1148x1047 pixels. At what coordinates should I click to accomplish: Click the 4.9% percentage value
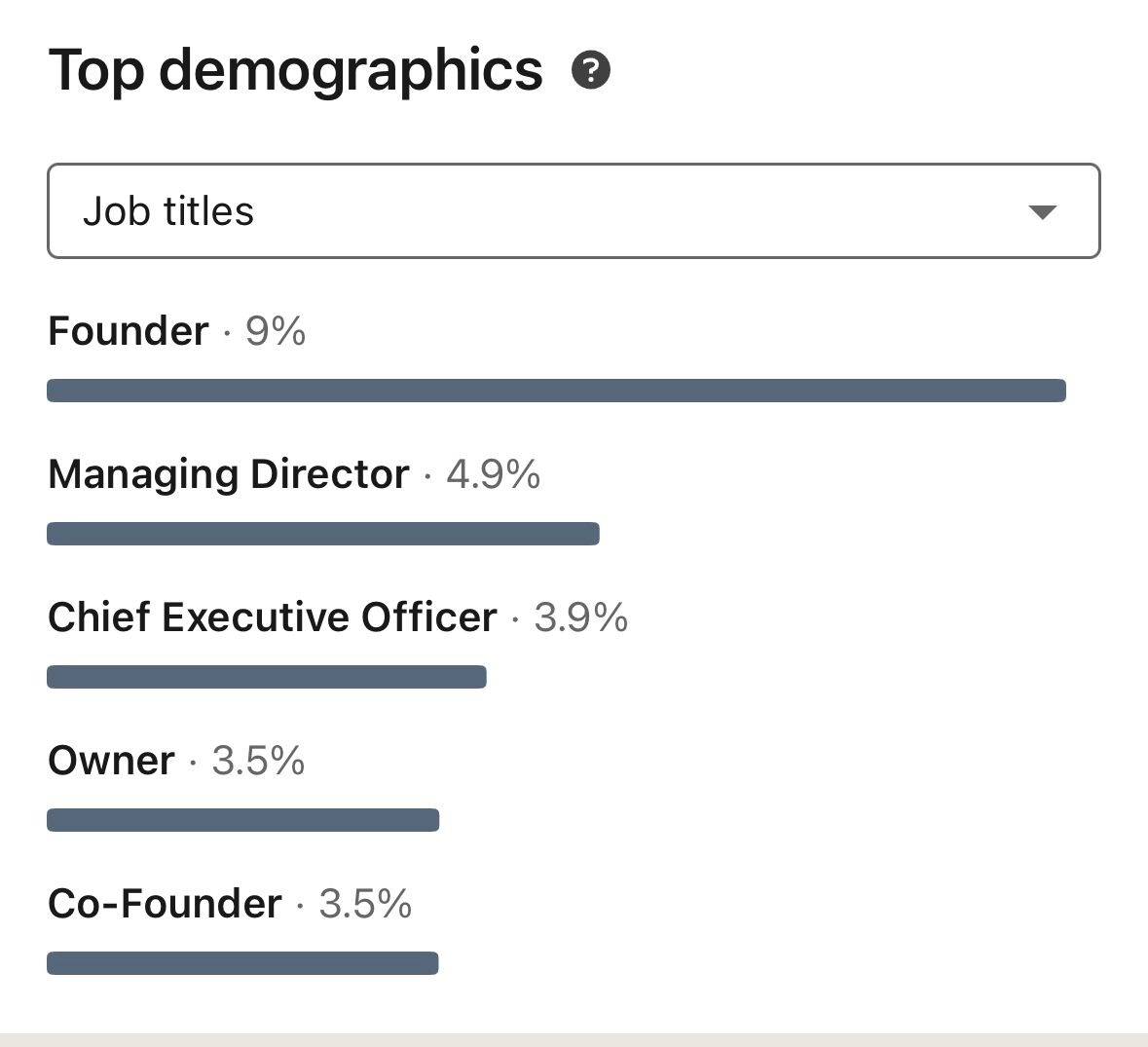pos(493,474)
